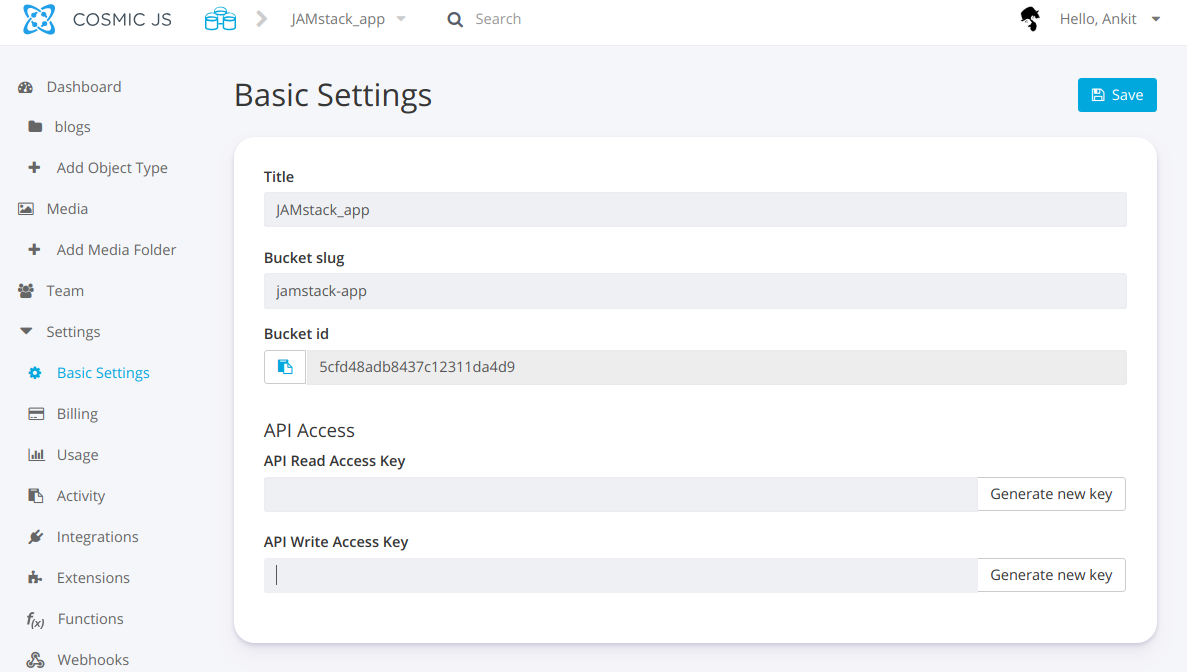The width and height of the screenshot is (1187, 672).
Task: Click the Dashboard gauge icon
Action: 26,87
